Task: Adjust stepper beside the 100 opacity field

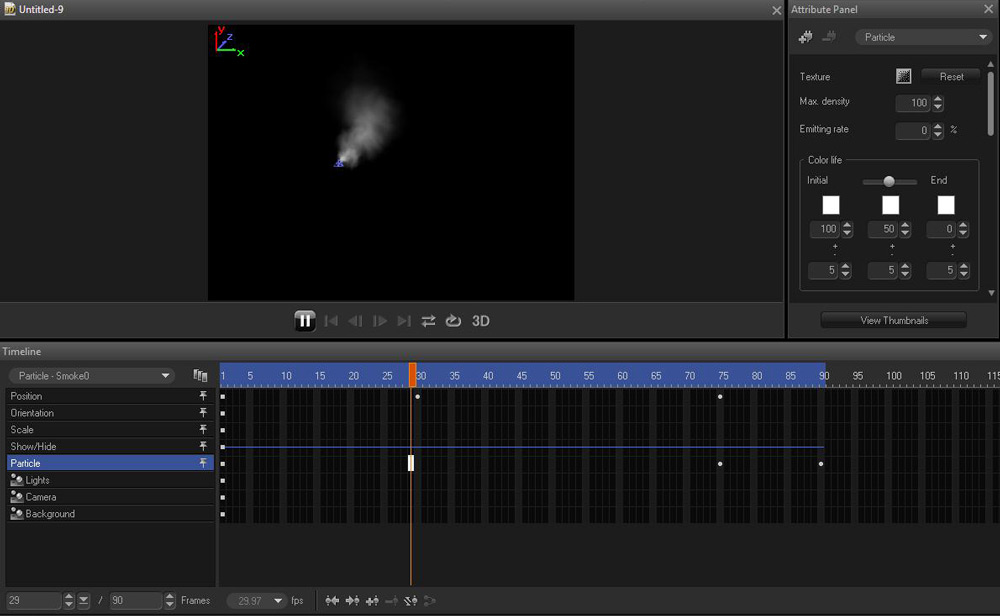Action: 847,229
